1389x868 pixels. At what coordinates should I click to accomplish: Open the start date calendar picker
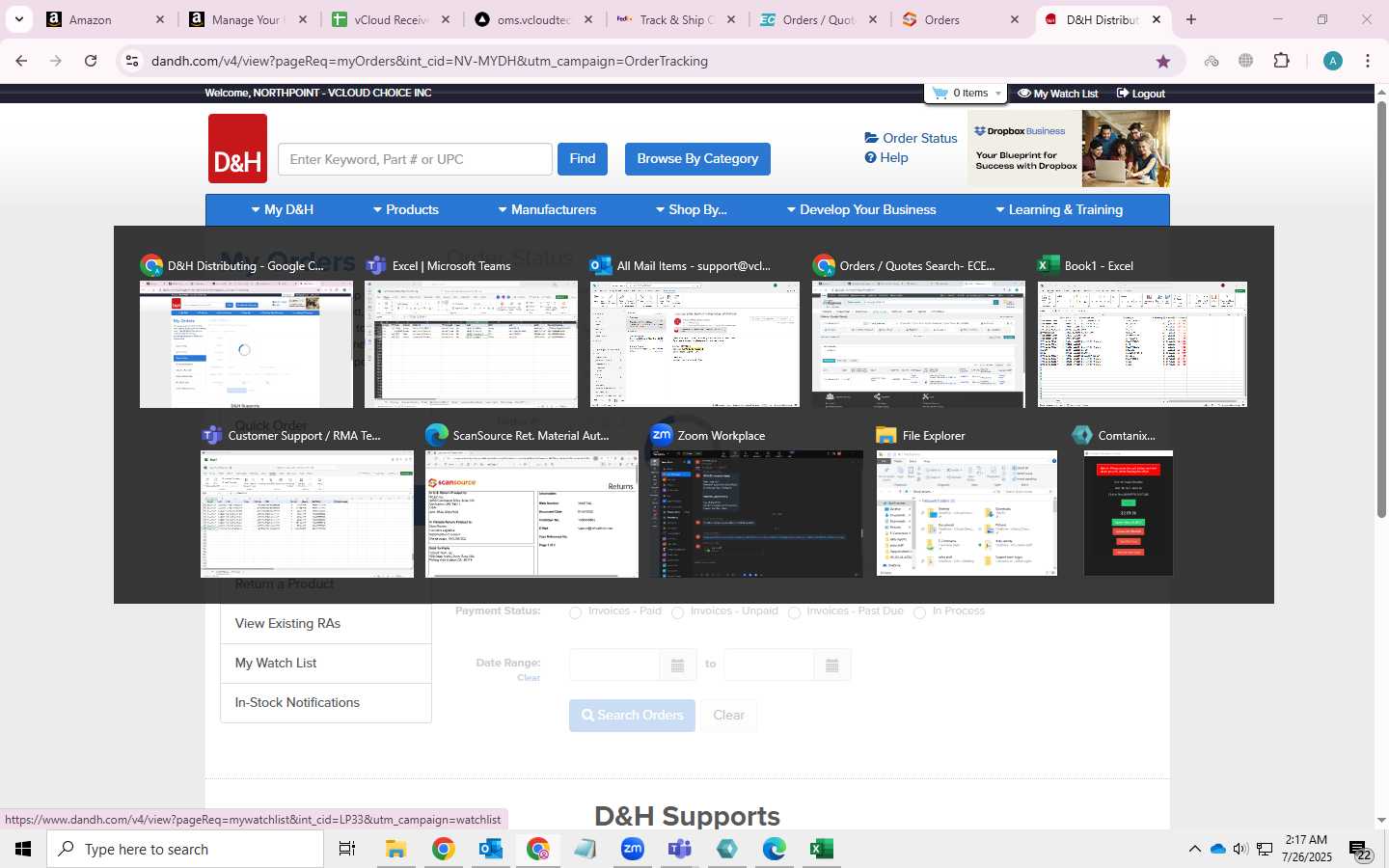point(677,665)
